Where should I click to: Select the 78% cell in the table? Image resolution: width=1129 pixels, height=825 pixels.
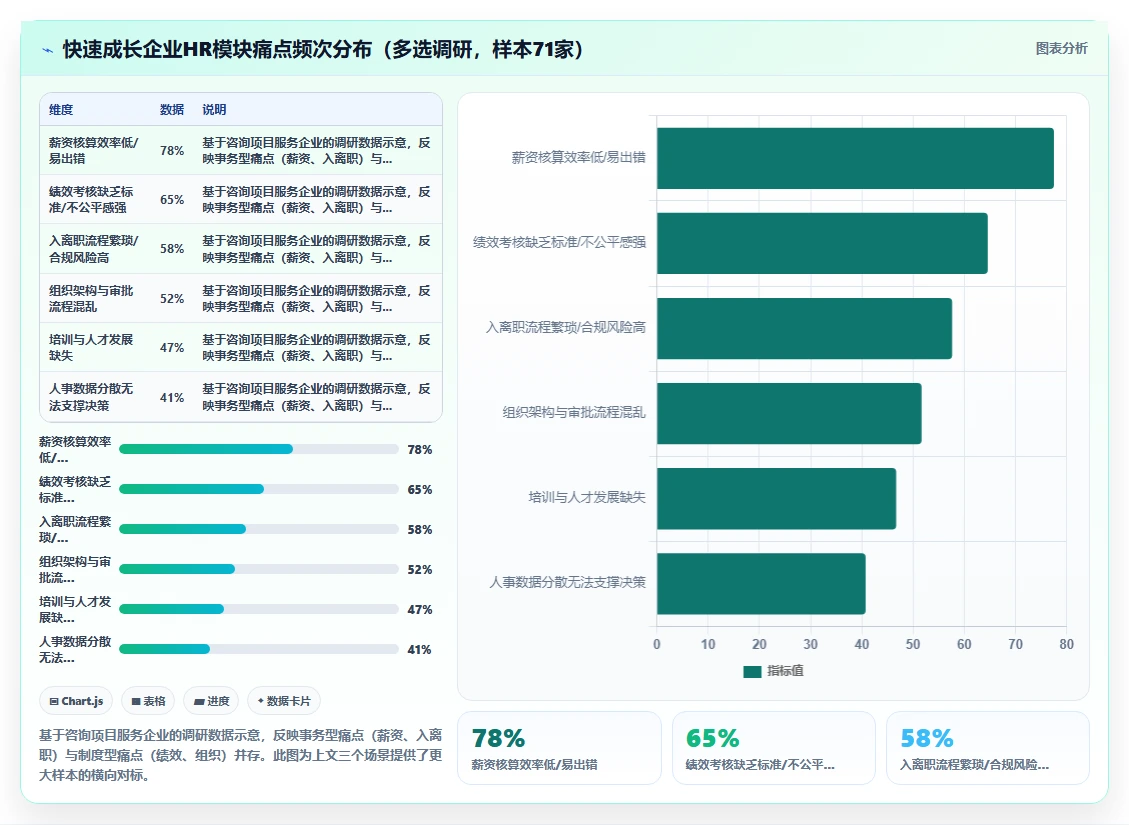tap(172, 150)
